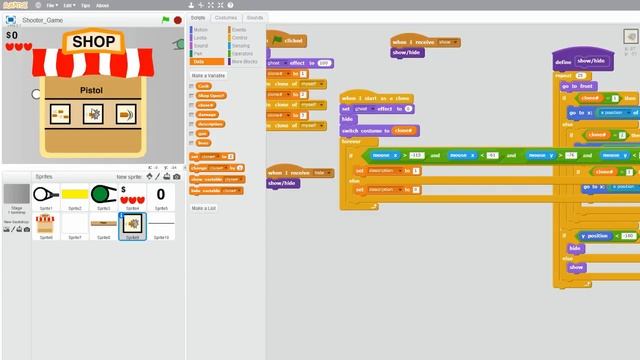Select Events block category

click(x=238, y=30)
